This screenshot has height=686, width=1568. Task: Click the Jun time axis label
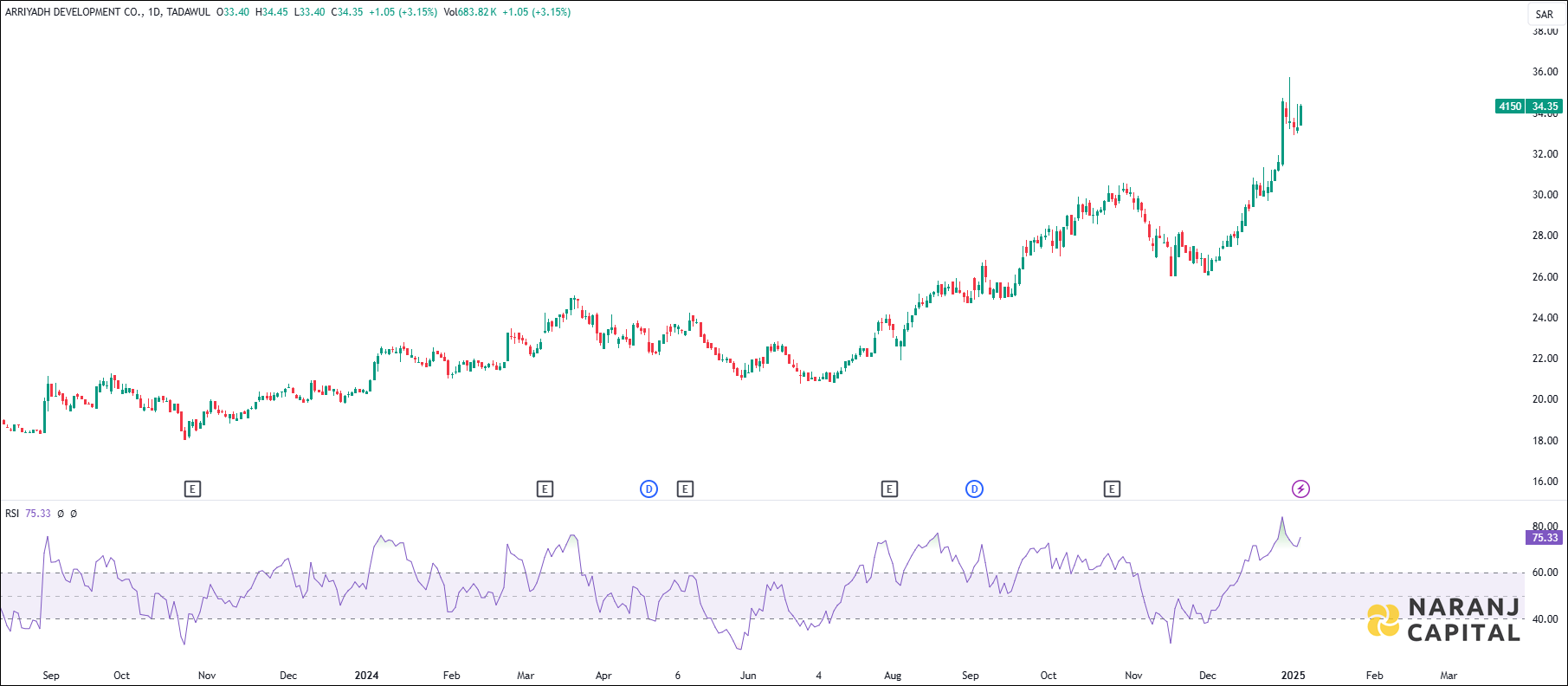(x=748, y=676)
